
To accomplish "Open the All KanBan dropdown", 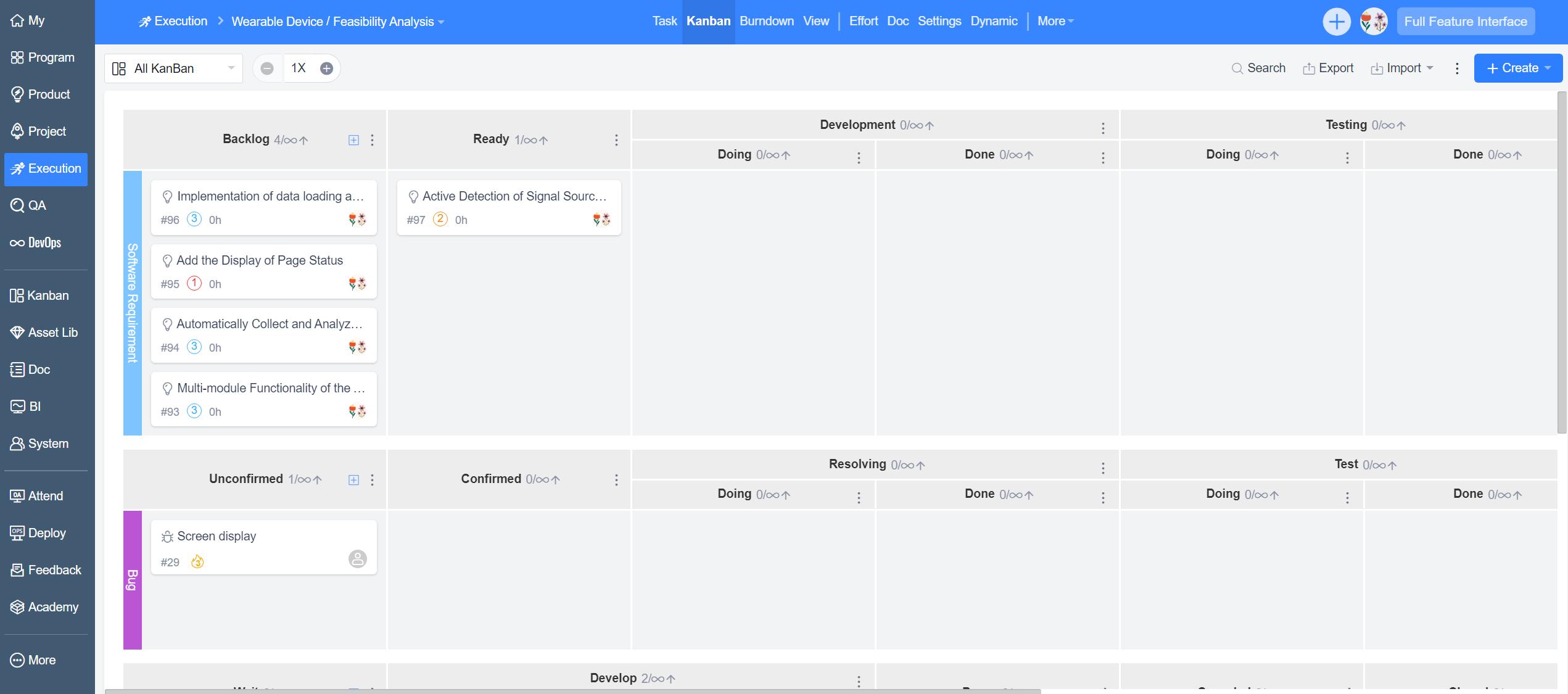I will (x=173, y=68).
